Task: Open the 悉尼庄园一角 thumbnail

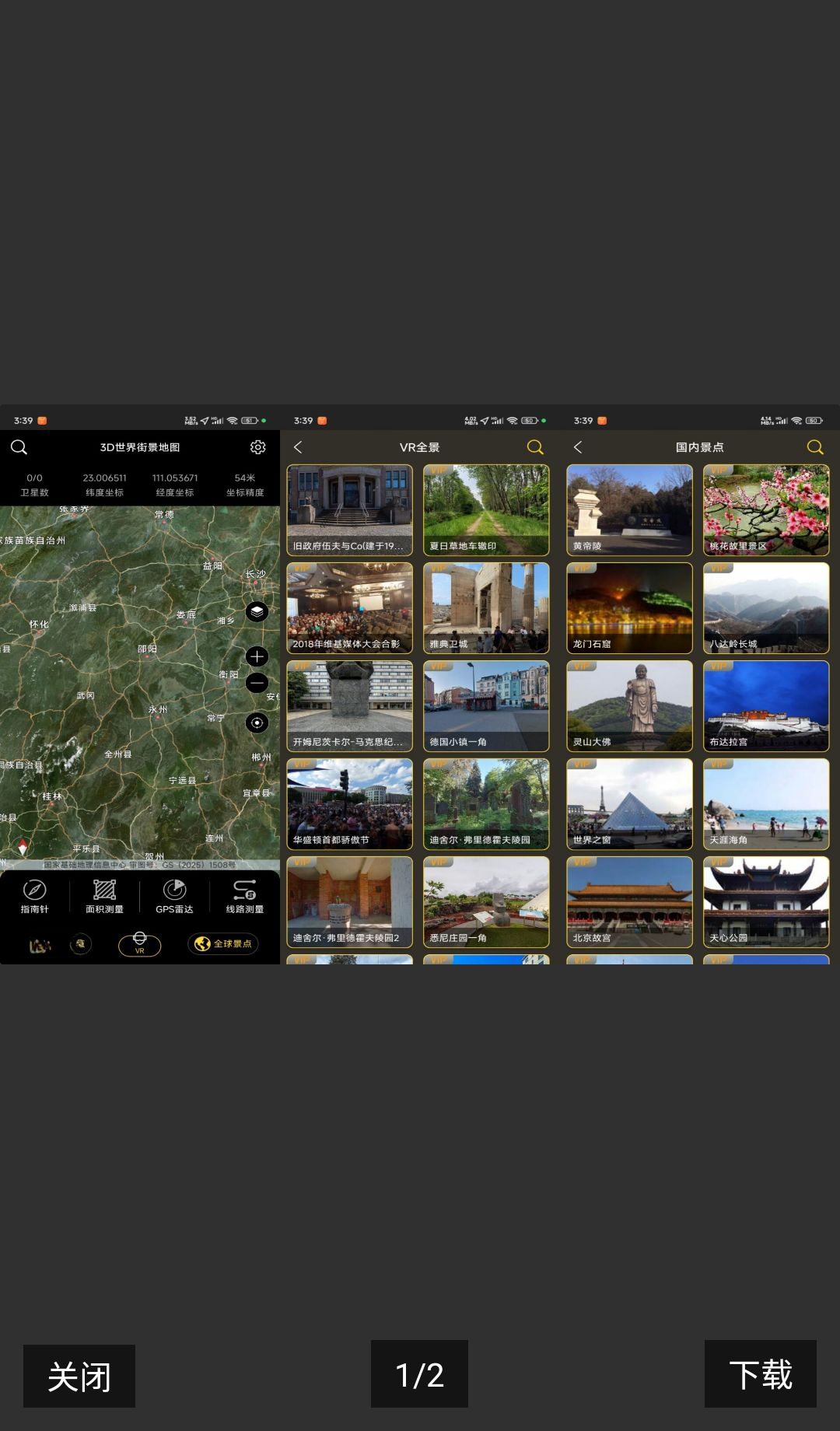Action: coord(486,902)
